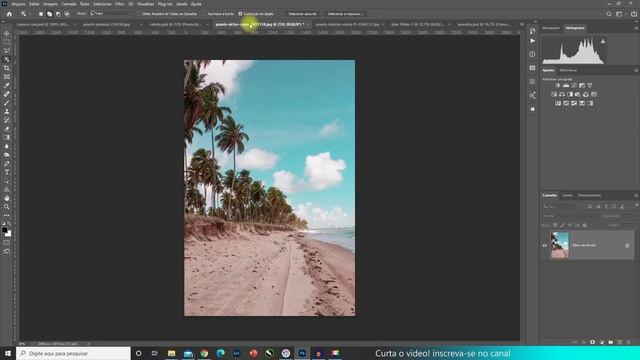Open the Selecionar menu
The height and width of the screenshot is (360, 640).
click(102, 4)
